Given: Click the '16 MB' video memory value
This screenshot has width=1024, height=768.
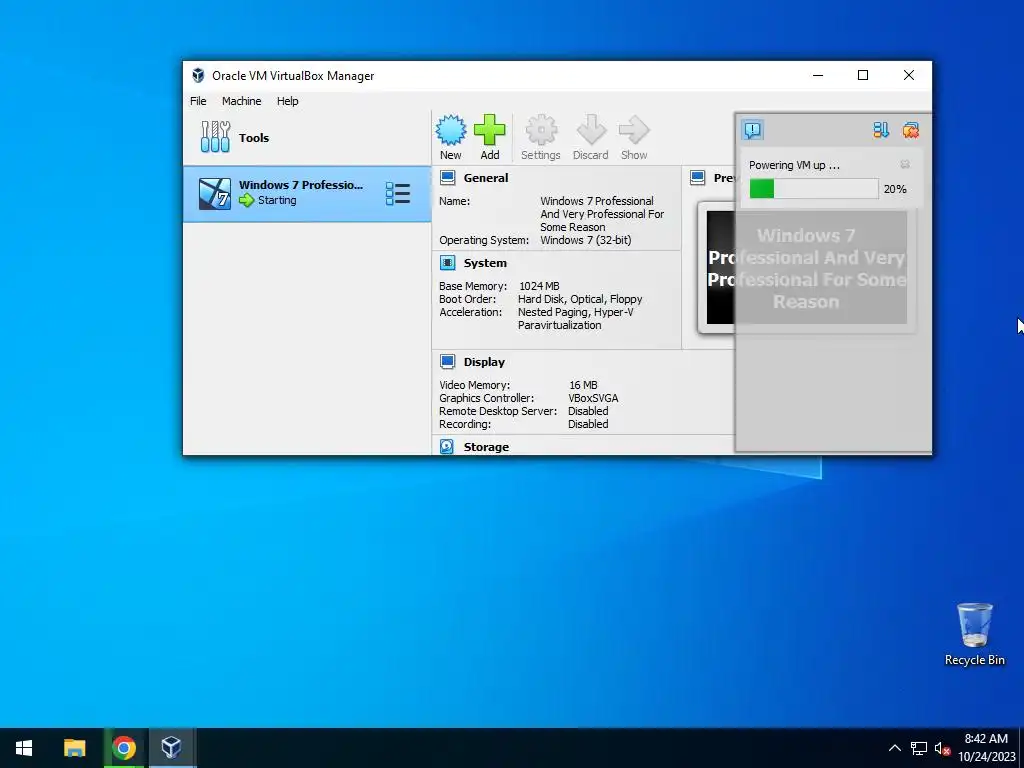Looking at the screenshot, I should (x=583, y=385).
